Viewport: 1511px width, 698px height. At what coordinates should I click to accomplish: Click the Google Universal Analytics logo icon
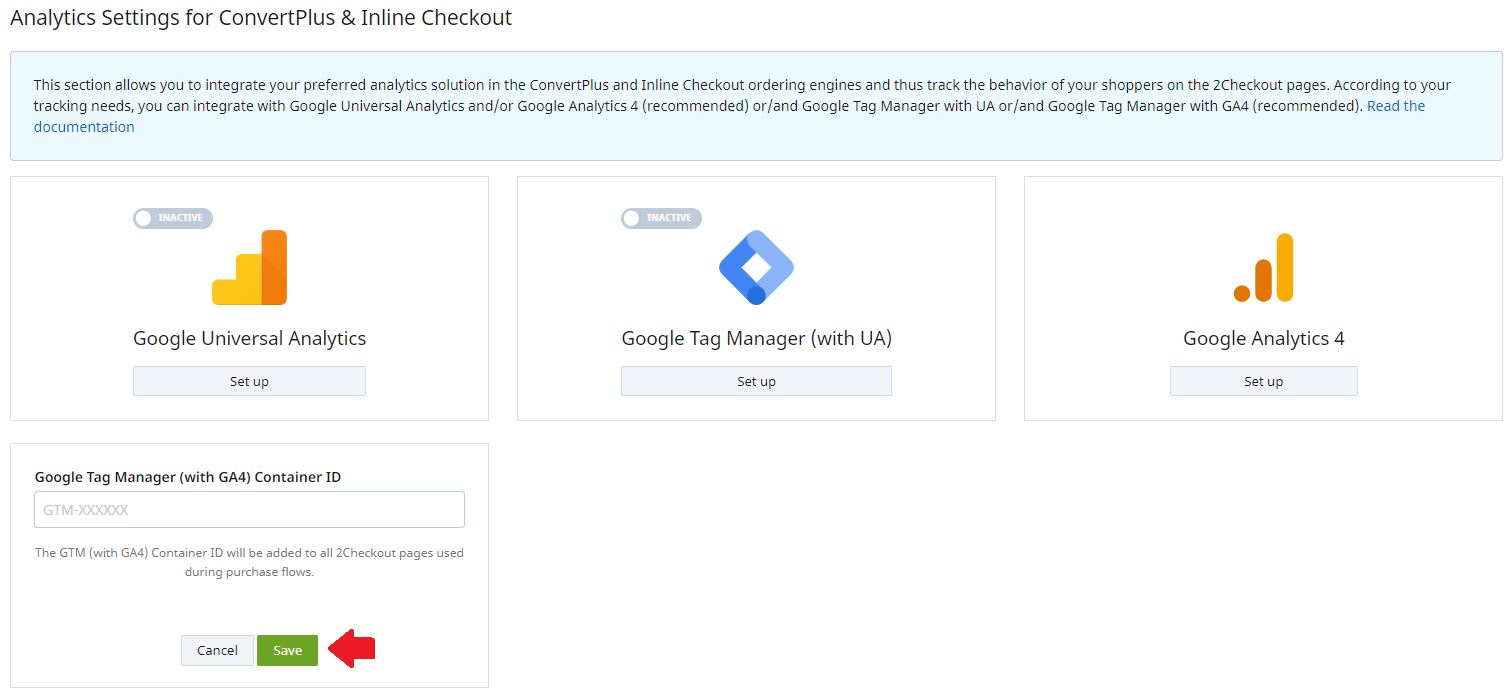[x=249, y=267]
